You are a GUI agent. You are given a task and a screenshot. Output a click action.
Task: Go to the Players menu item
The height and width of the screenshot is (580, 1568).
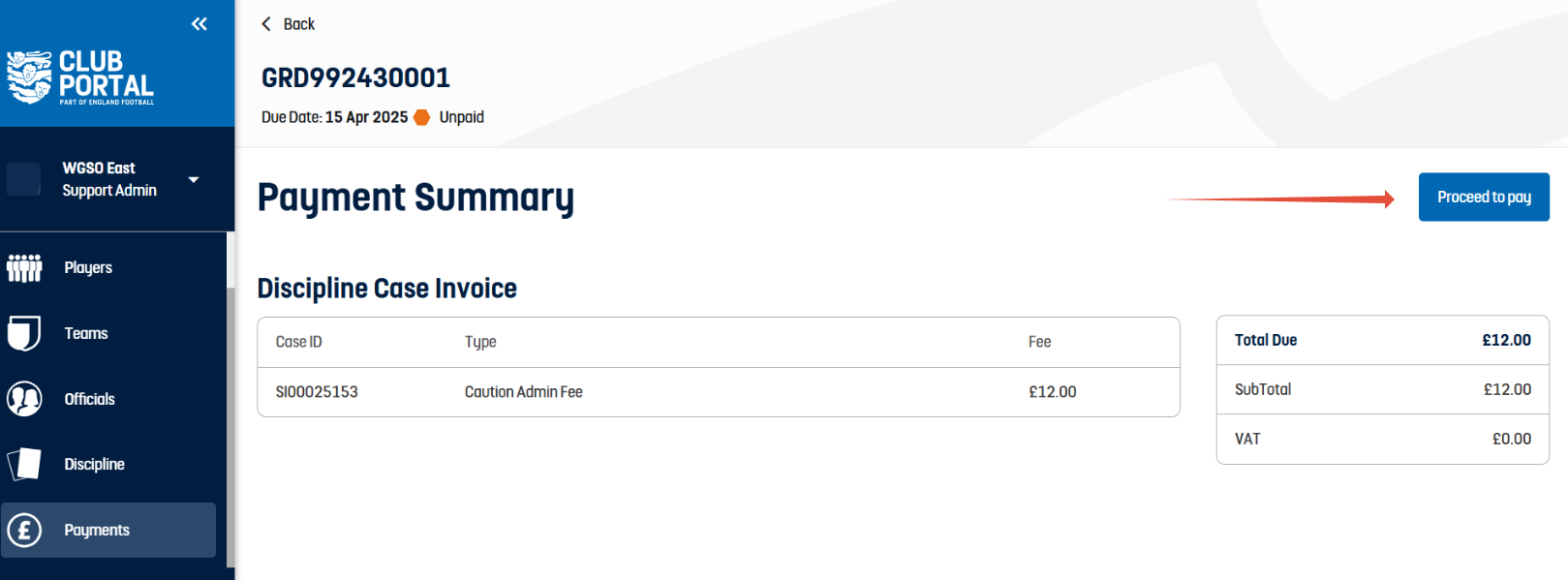pos(88,268)
